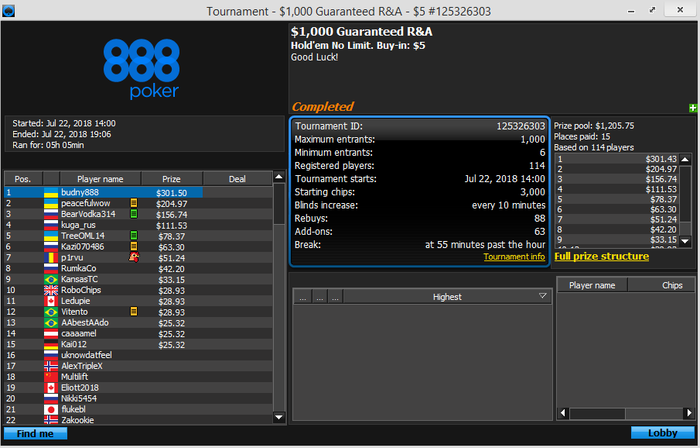Open the Highest dropdown

(542, 296)
